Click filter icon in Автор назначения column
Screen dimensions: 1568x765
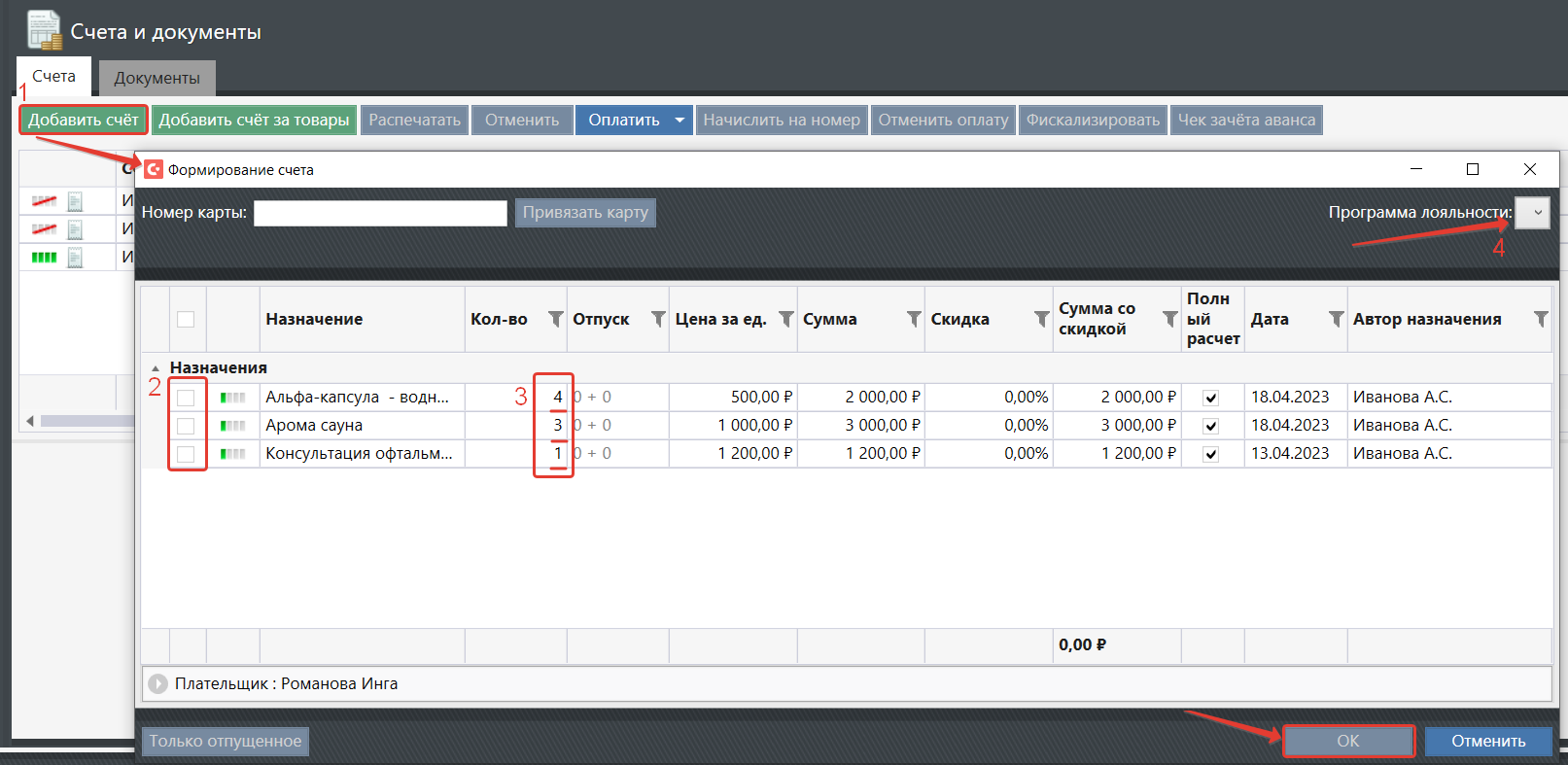coord(1541,319)
